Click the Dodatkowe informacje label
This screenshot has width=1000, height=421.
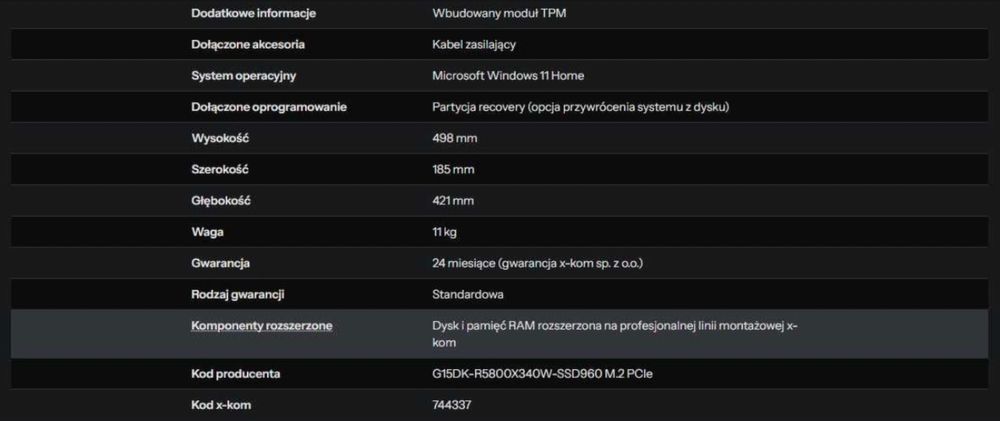click(254, 13)
